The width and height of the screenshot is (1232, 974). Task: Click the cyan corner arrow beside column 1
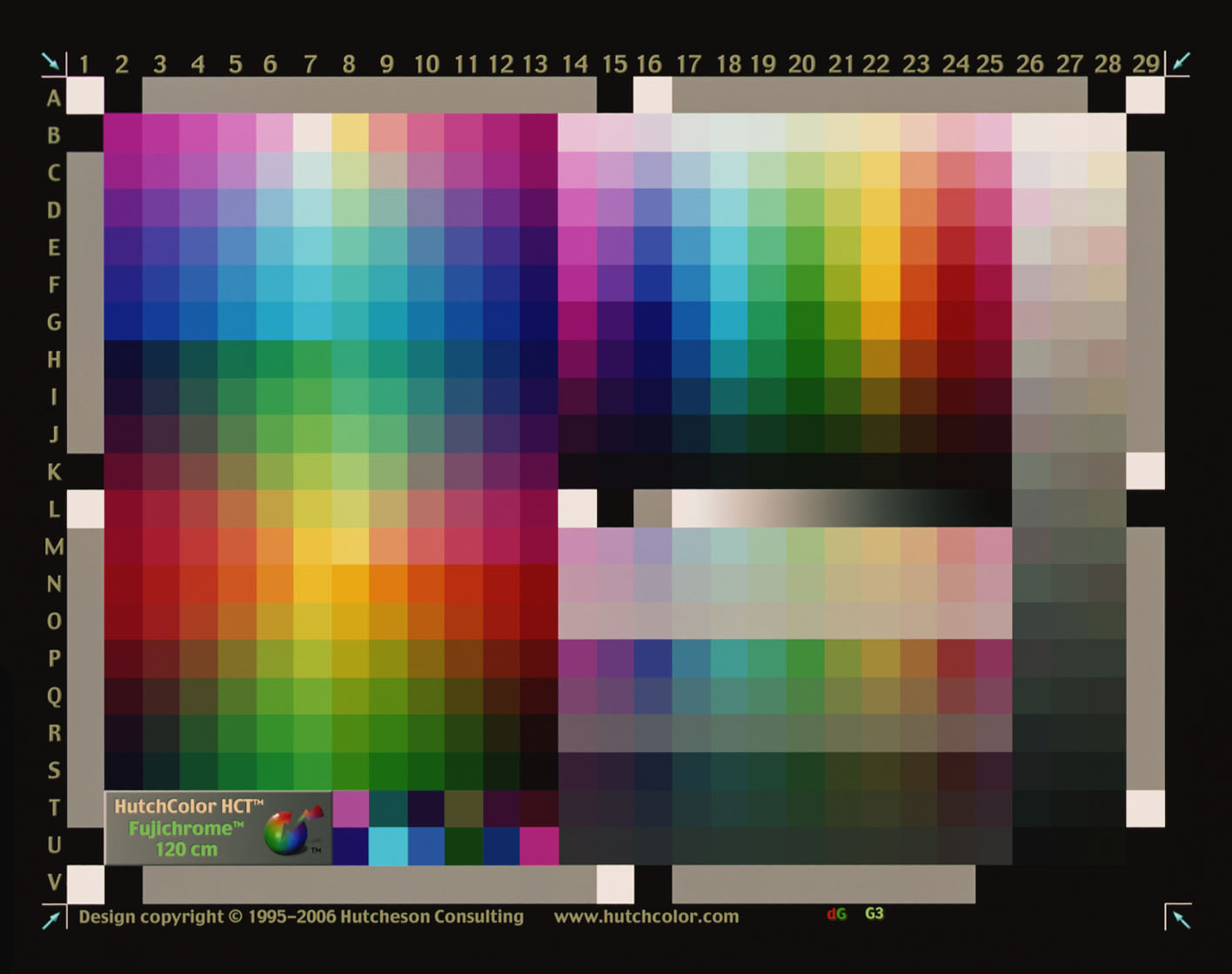(50, 62)
